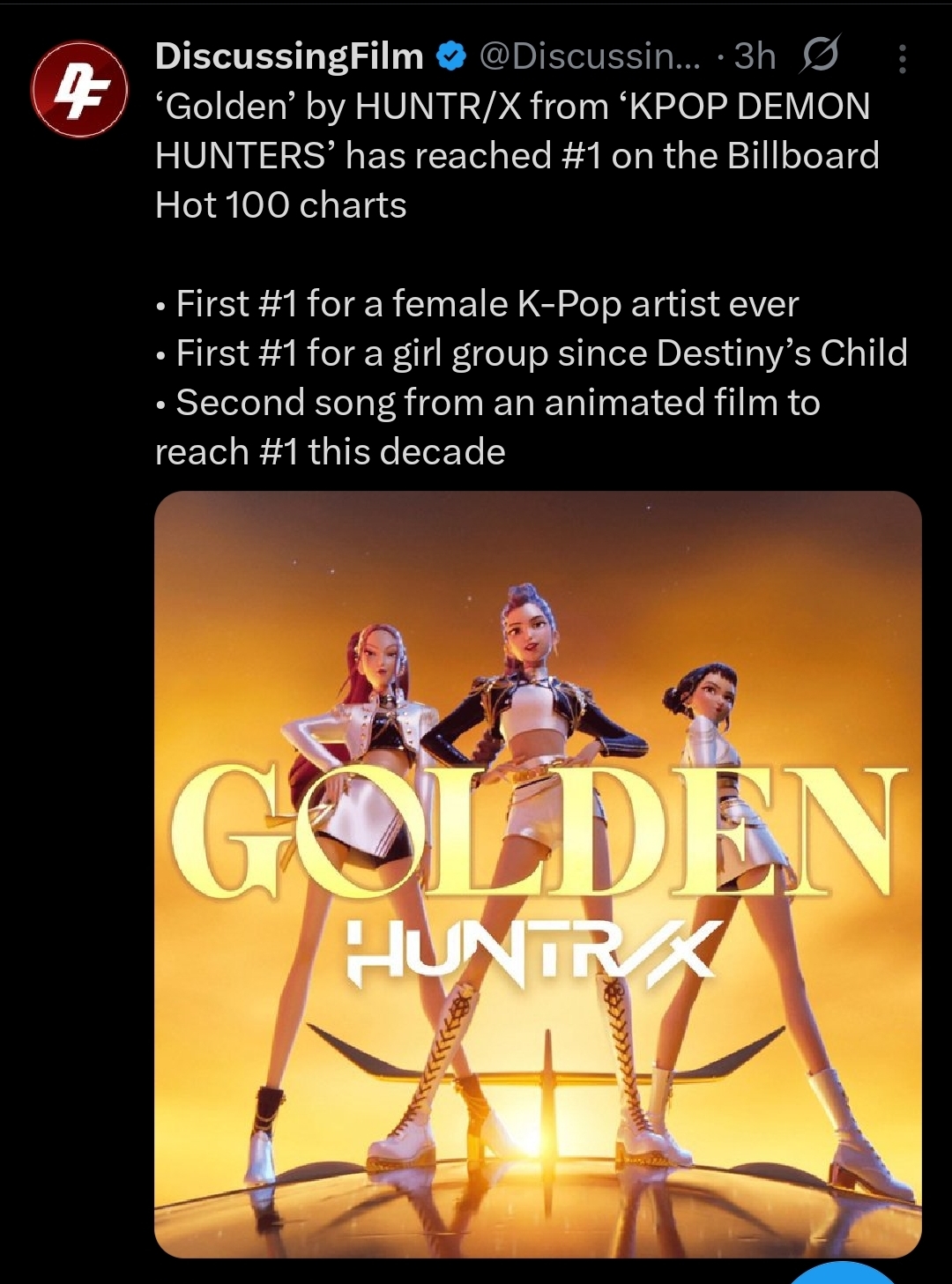Screen dimensions: 952x1284
Task: Tap the 'Second song from an animated film' line
Action: tap(488, 403)
